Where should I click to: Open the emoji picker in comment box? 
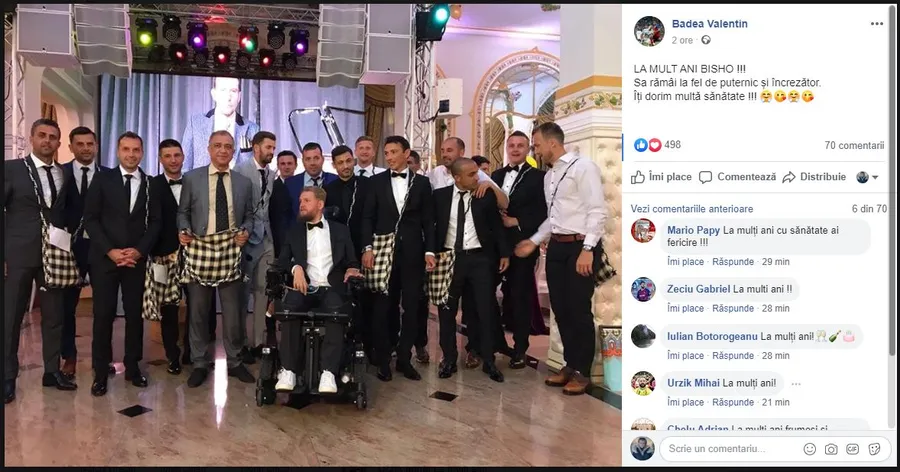(x=809, y=448)
